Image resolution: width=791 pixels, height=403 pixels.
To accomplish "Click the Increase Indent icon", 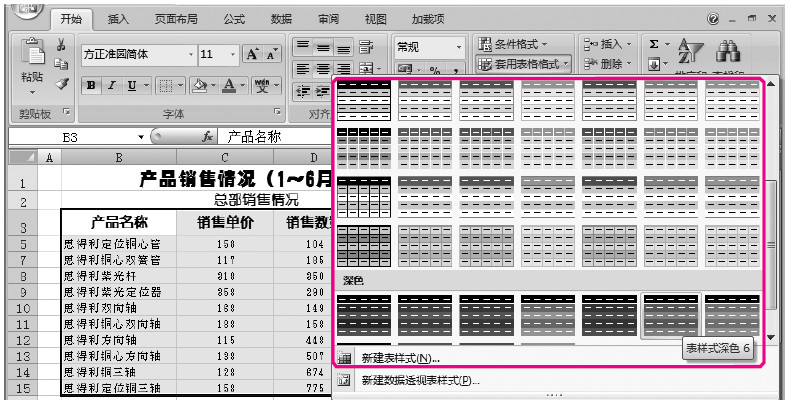I will click(x=323, y=91).
